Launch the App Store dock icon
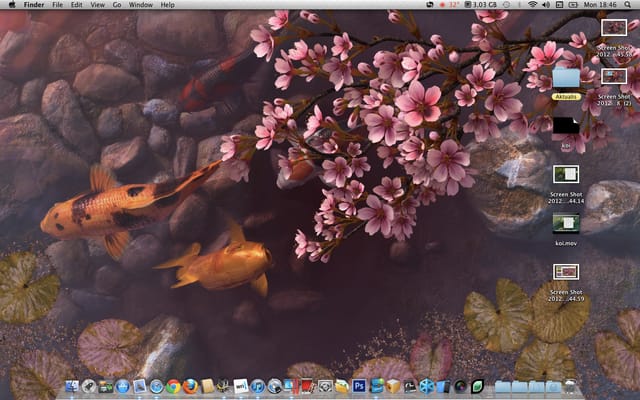Image resolution: width=640 pixels, height=400 pixels. (x=122, y=386)
